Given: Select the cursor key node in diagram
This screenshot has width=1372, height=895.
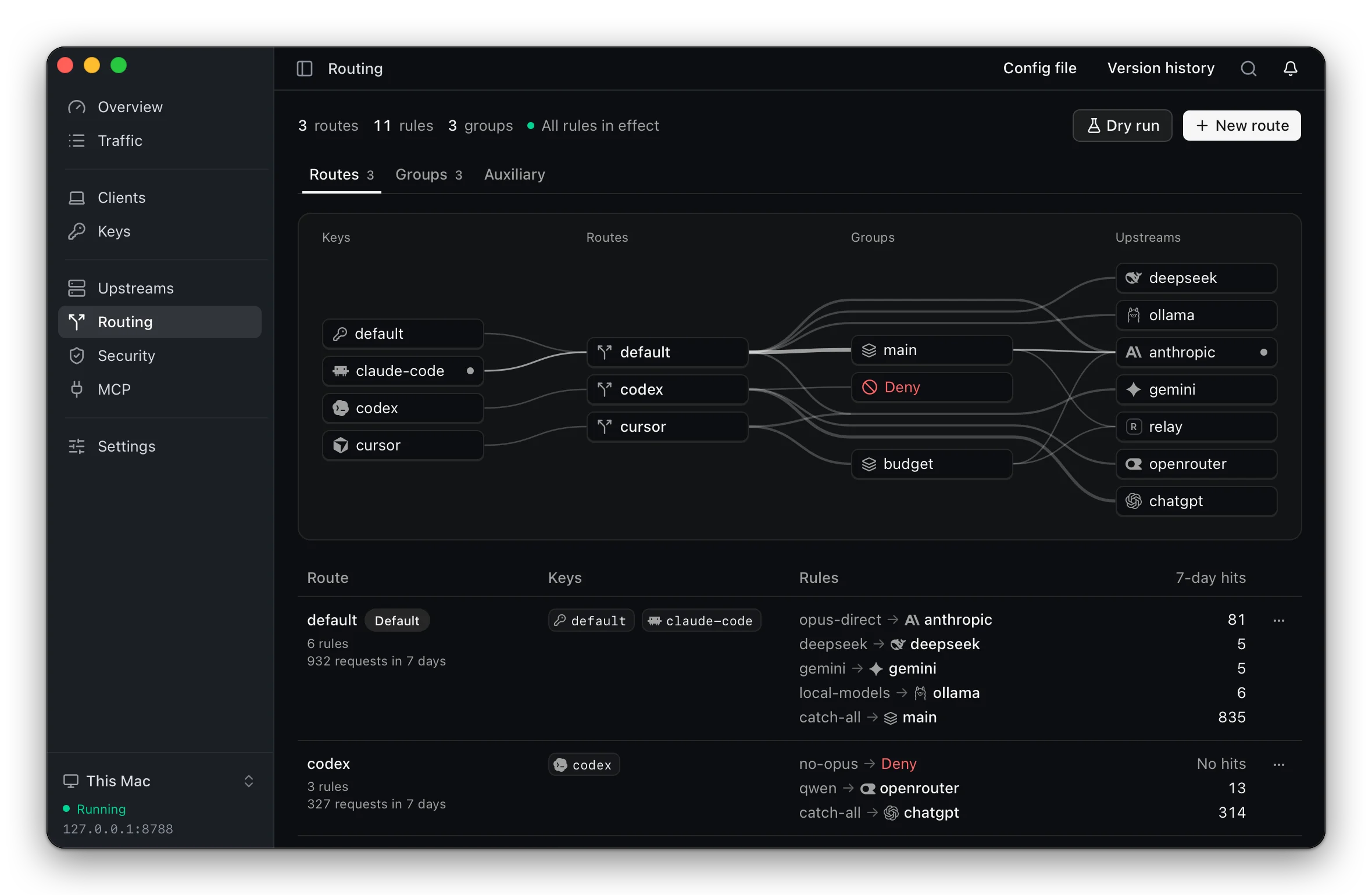Looking at the screenshot, I should click(x=403, y=445).
